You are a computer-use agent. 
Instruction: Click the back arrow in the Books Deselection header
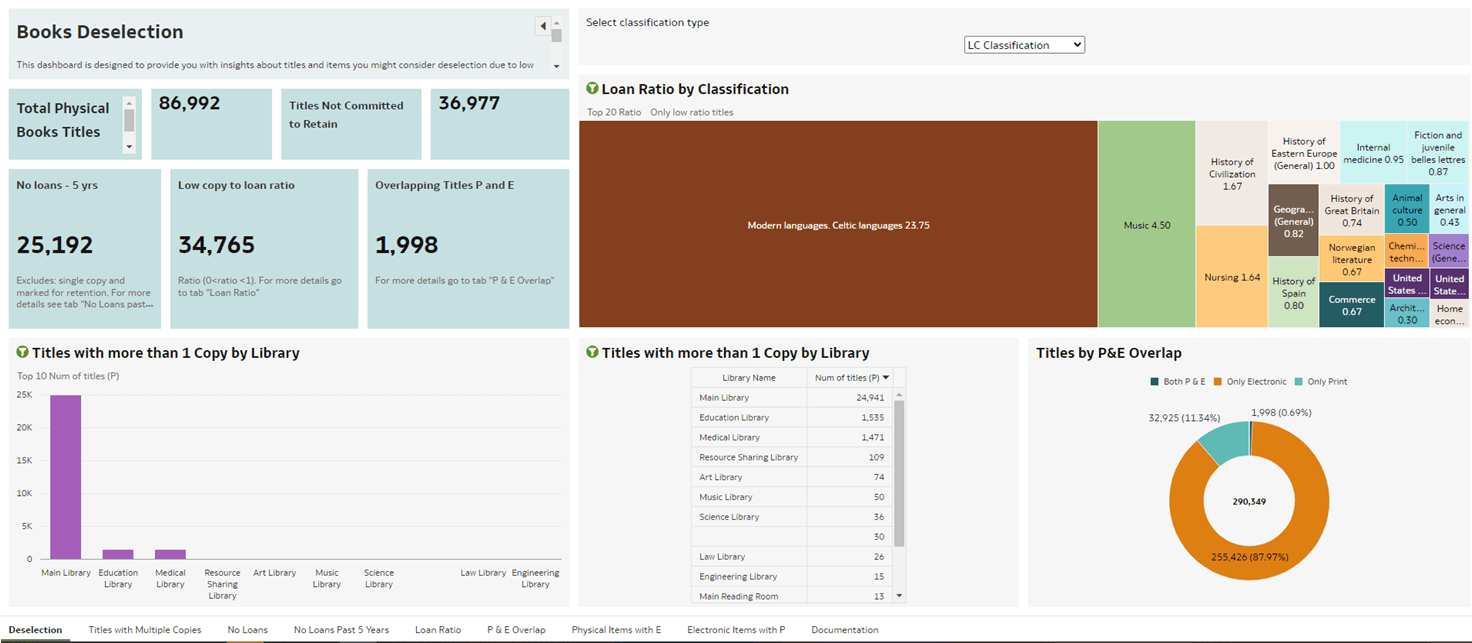coord(542,25)
